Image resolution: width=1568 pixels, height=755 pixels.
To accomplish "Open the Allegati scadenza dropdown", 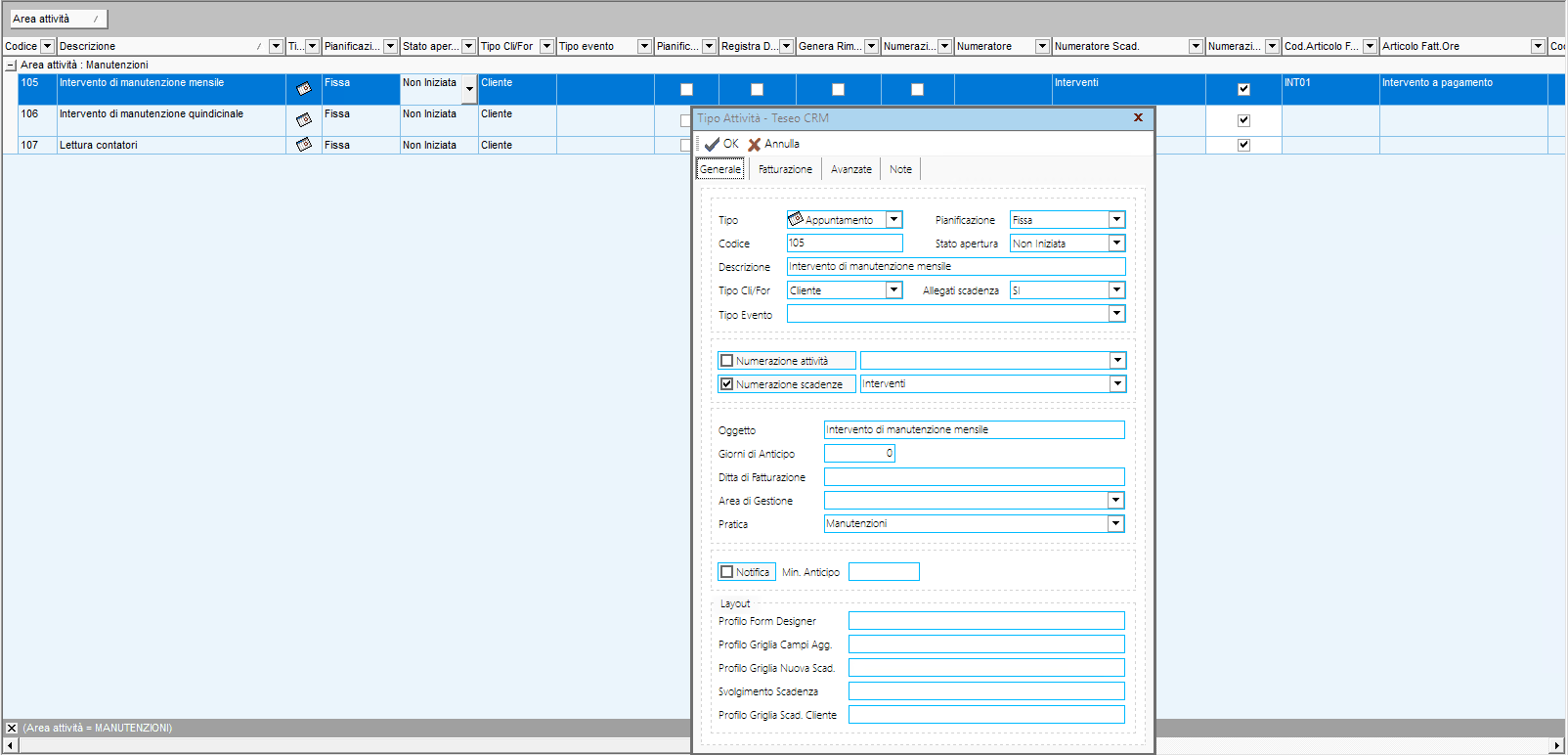I will point(1116,290).
